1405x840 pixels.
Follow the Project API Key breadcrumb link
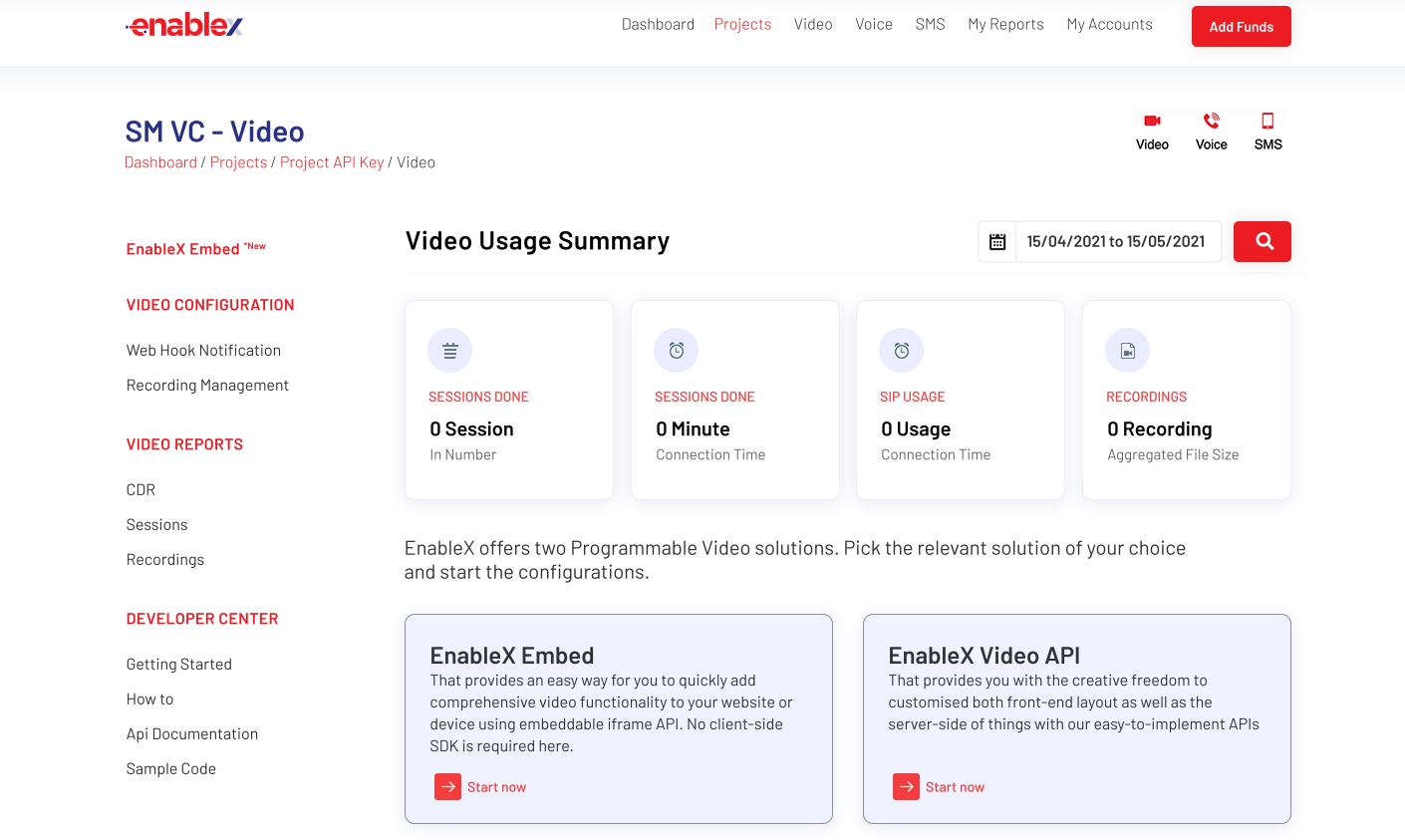click(x=332, y=162)
